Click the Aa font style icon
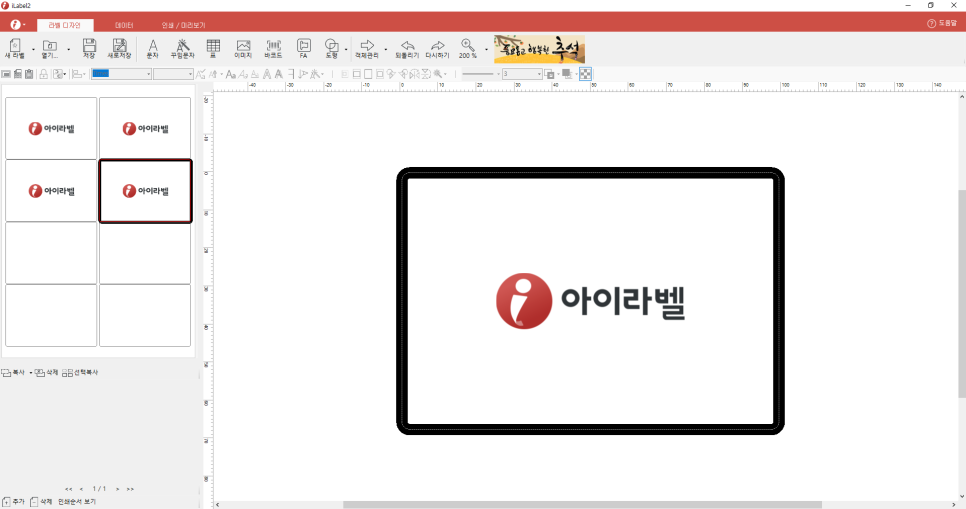Image resolution: width=966 pixels, height=509 pixels. 230,74
